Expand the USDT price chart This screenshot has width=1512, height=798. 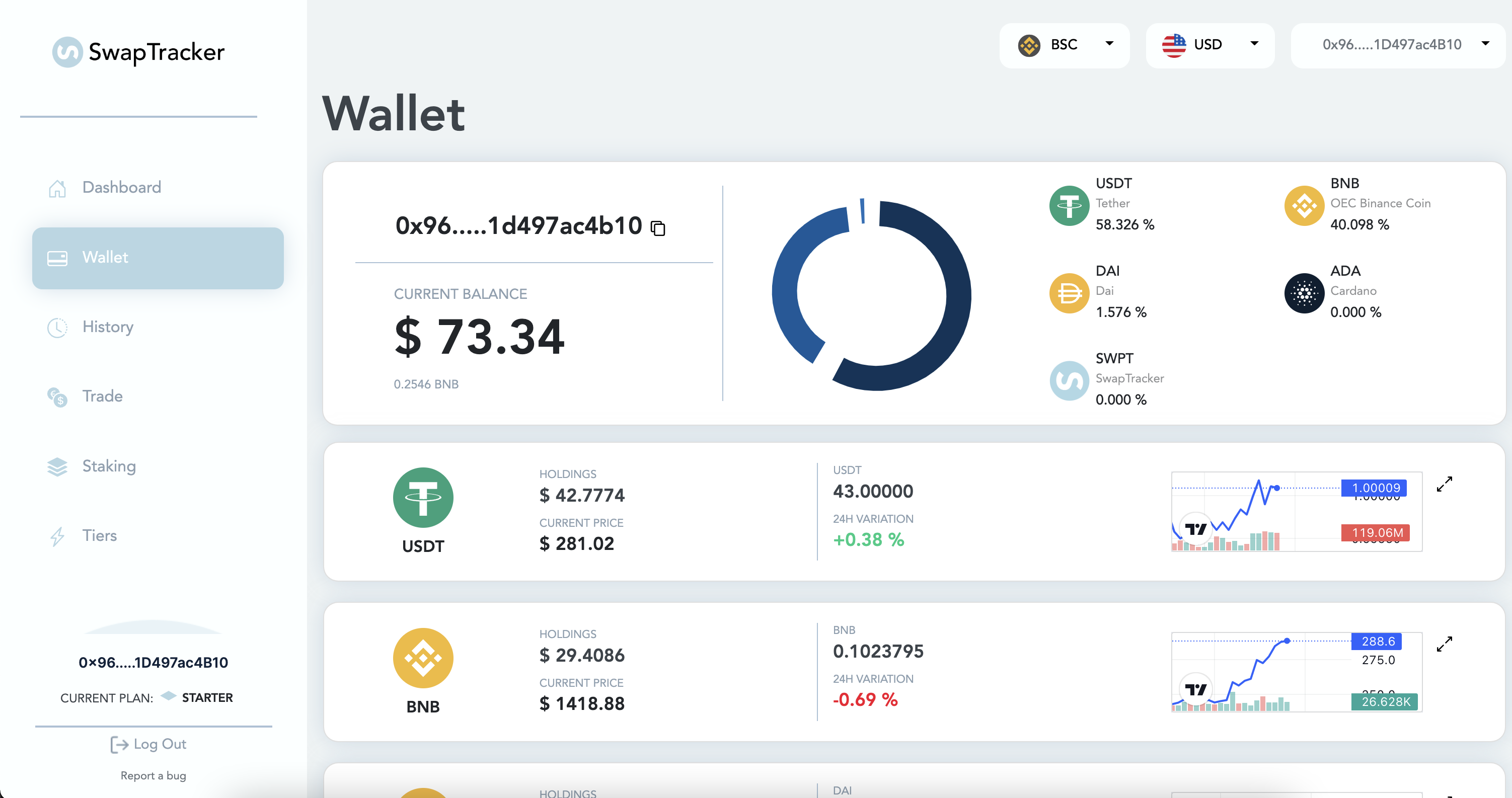(x=1444, y=484)
